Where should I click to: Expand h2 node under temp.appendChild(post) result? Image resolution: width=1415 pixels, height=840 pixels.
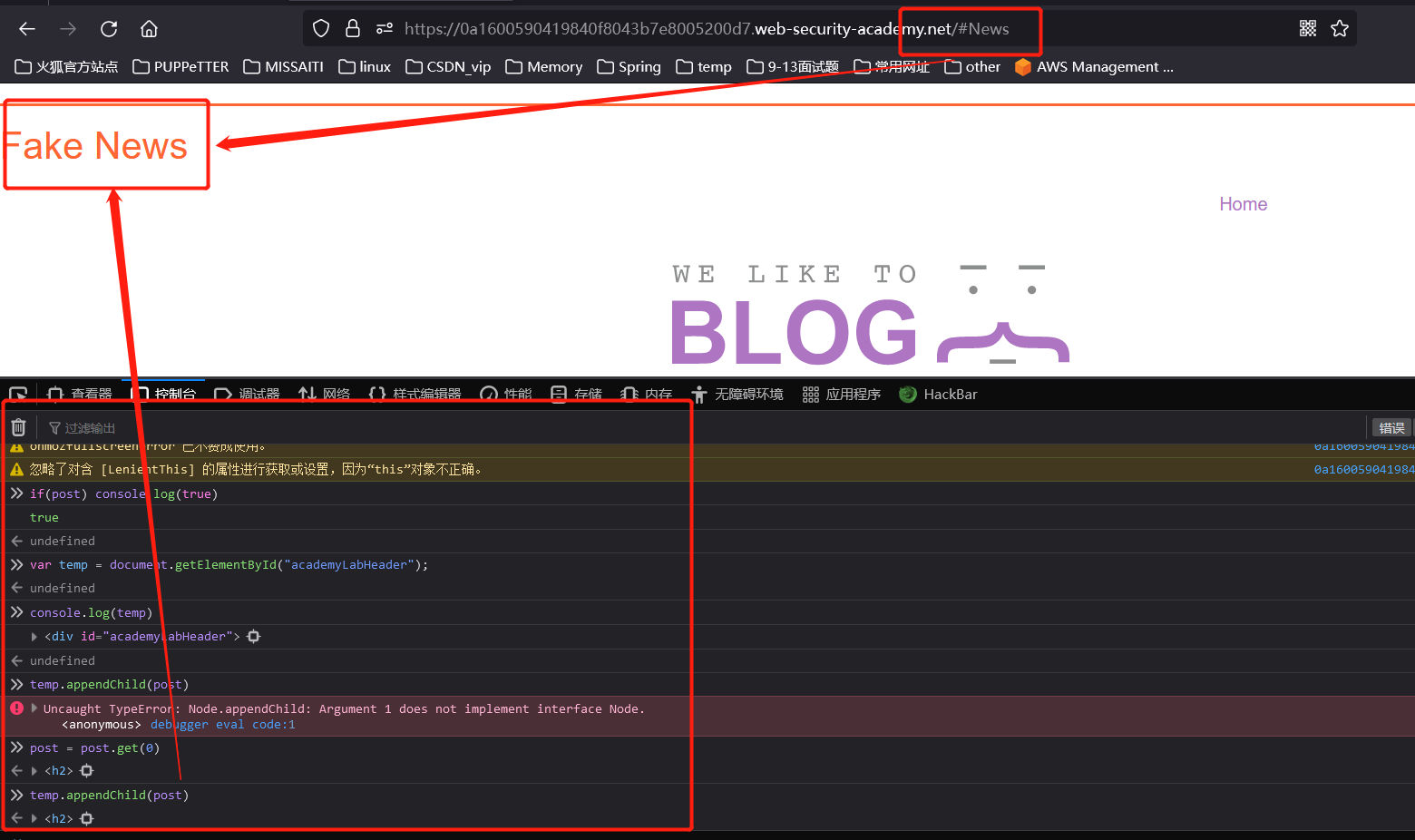34,818
